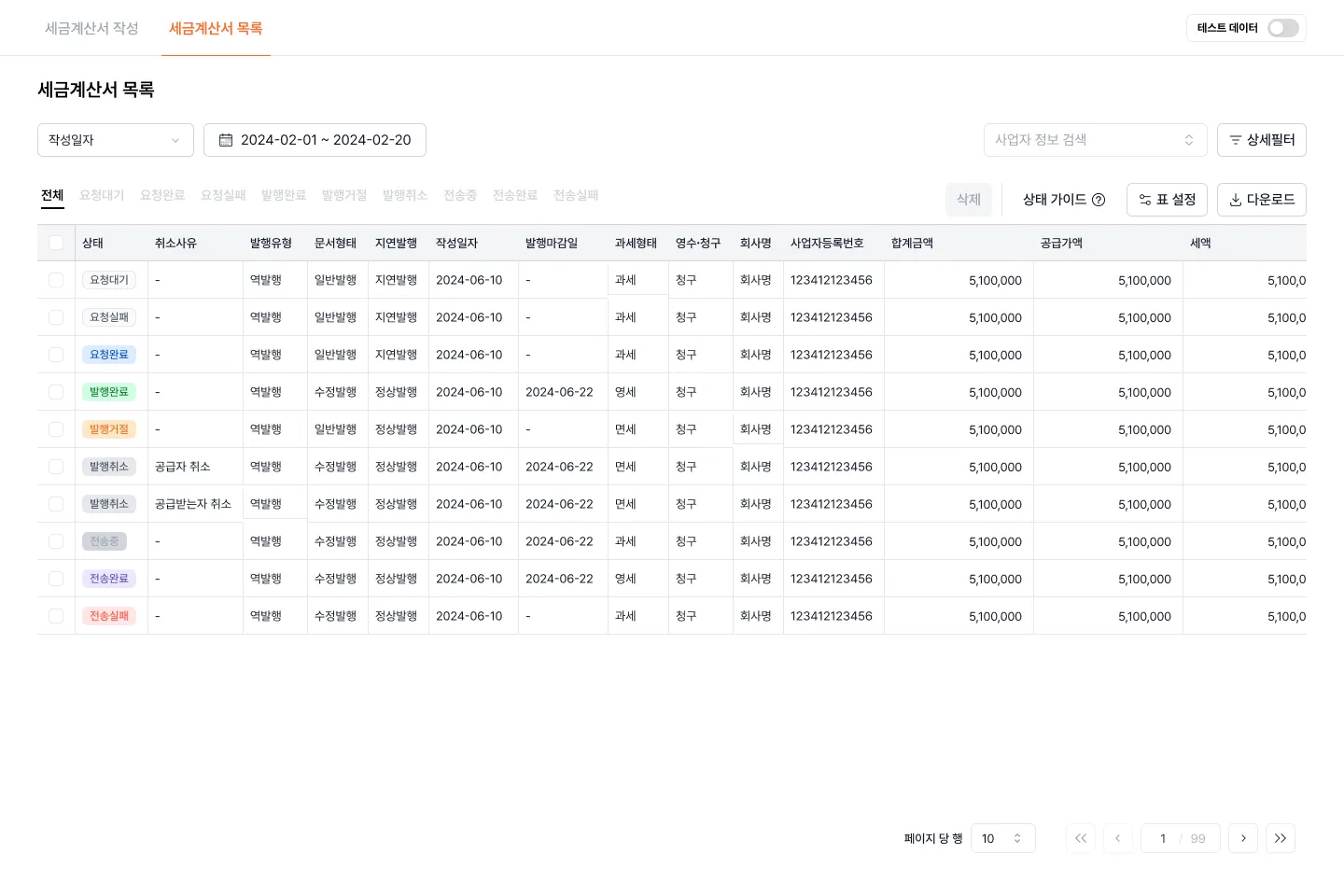This screenshot has width=1344, height=896.
Task: Click the calendar icon in date range field
Action: click(x=226, y=140)
